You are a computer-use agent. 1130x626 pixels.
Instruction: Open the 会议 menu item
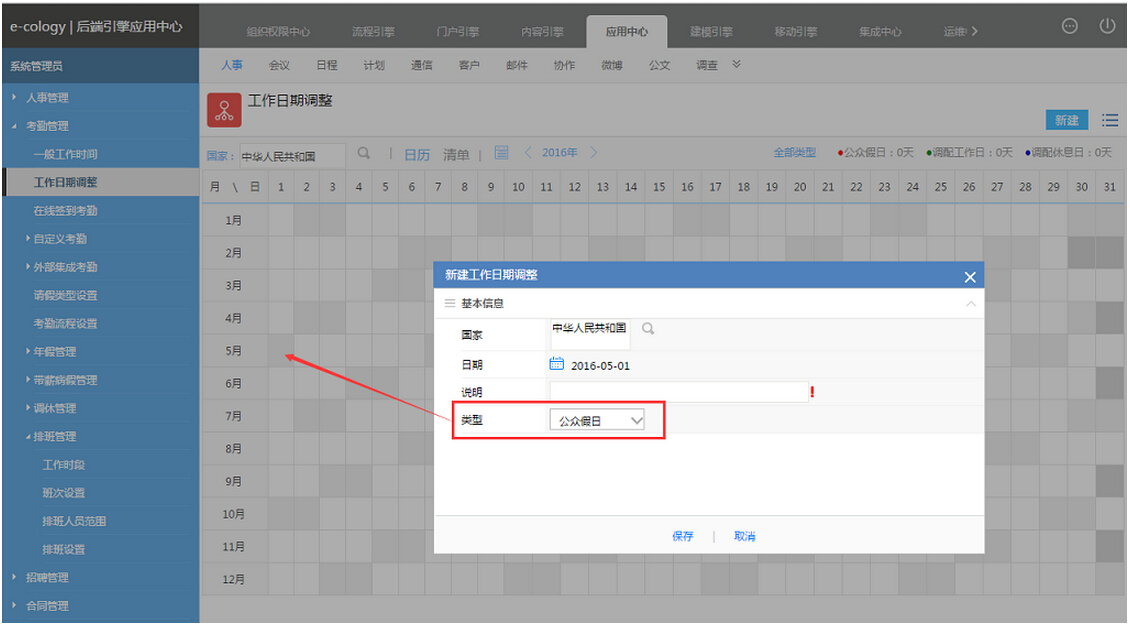pyautogui.click(x=279, y=65)
